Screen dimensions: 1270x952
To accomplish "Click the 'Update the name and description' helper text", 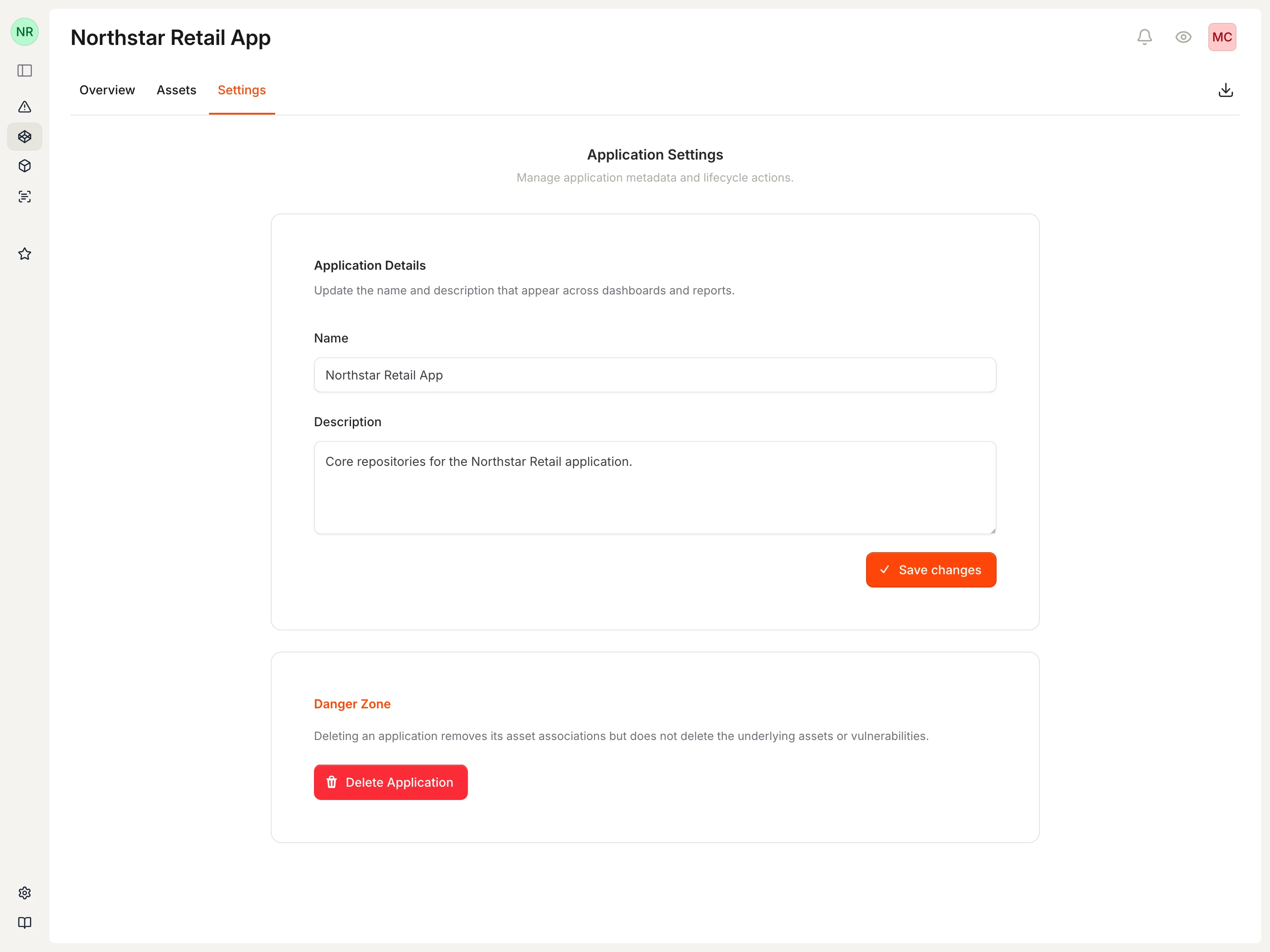I will tap(524, 290).
